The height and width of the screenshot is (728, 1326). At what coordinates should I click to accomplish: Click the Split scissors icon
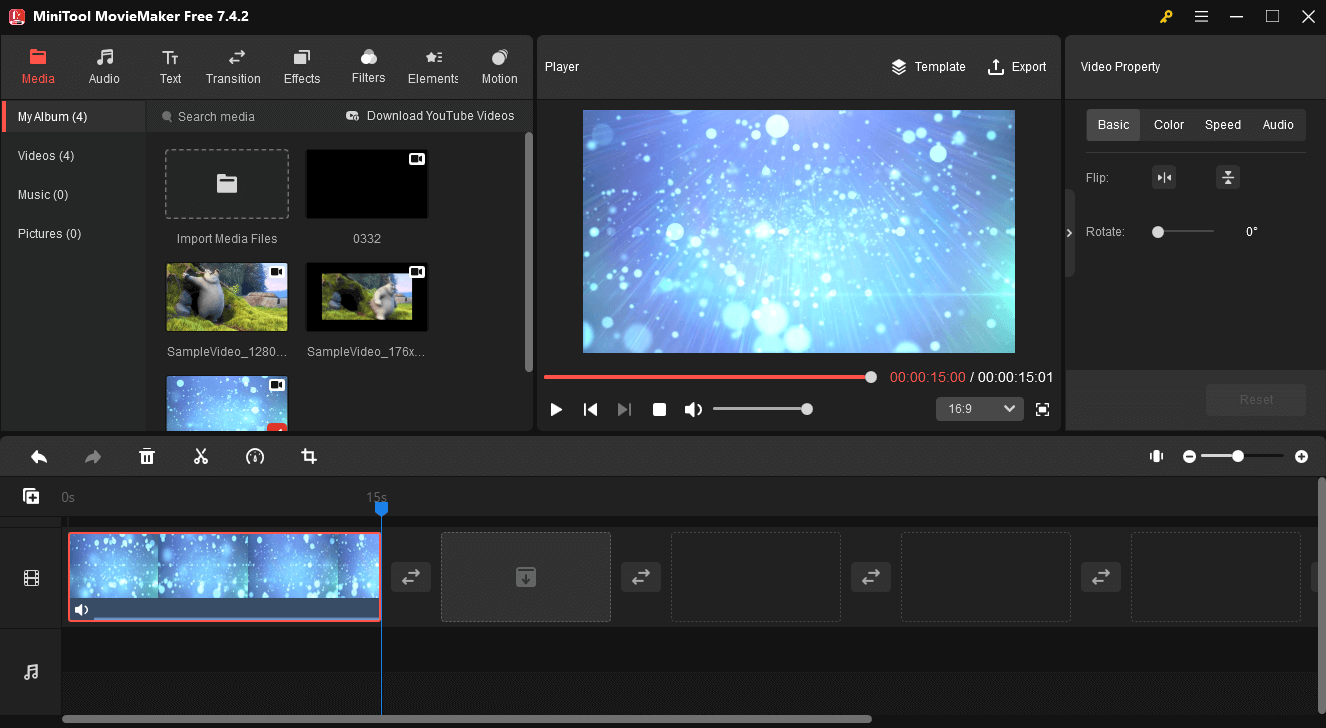pos(201,457)
